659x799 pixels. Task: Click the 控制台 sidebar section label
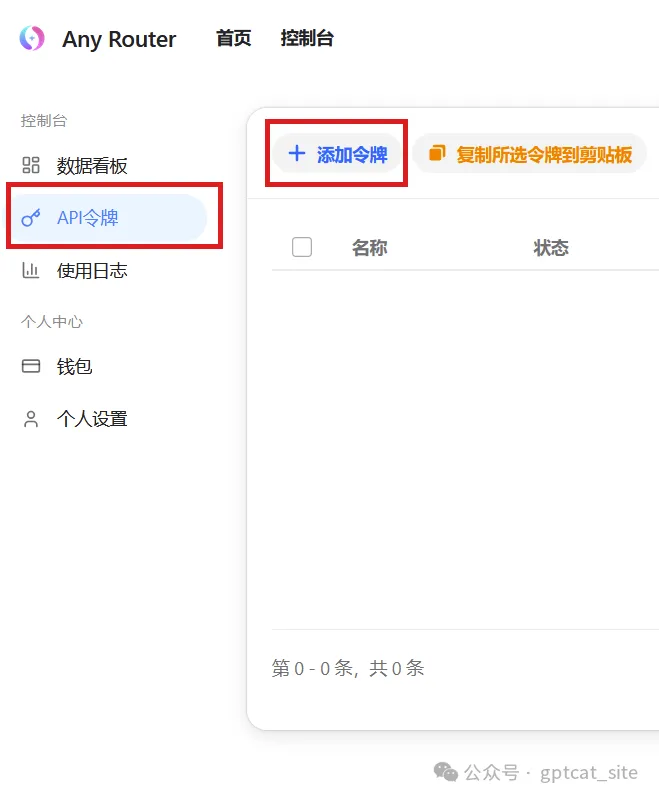click(44, 121)
